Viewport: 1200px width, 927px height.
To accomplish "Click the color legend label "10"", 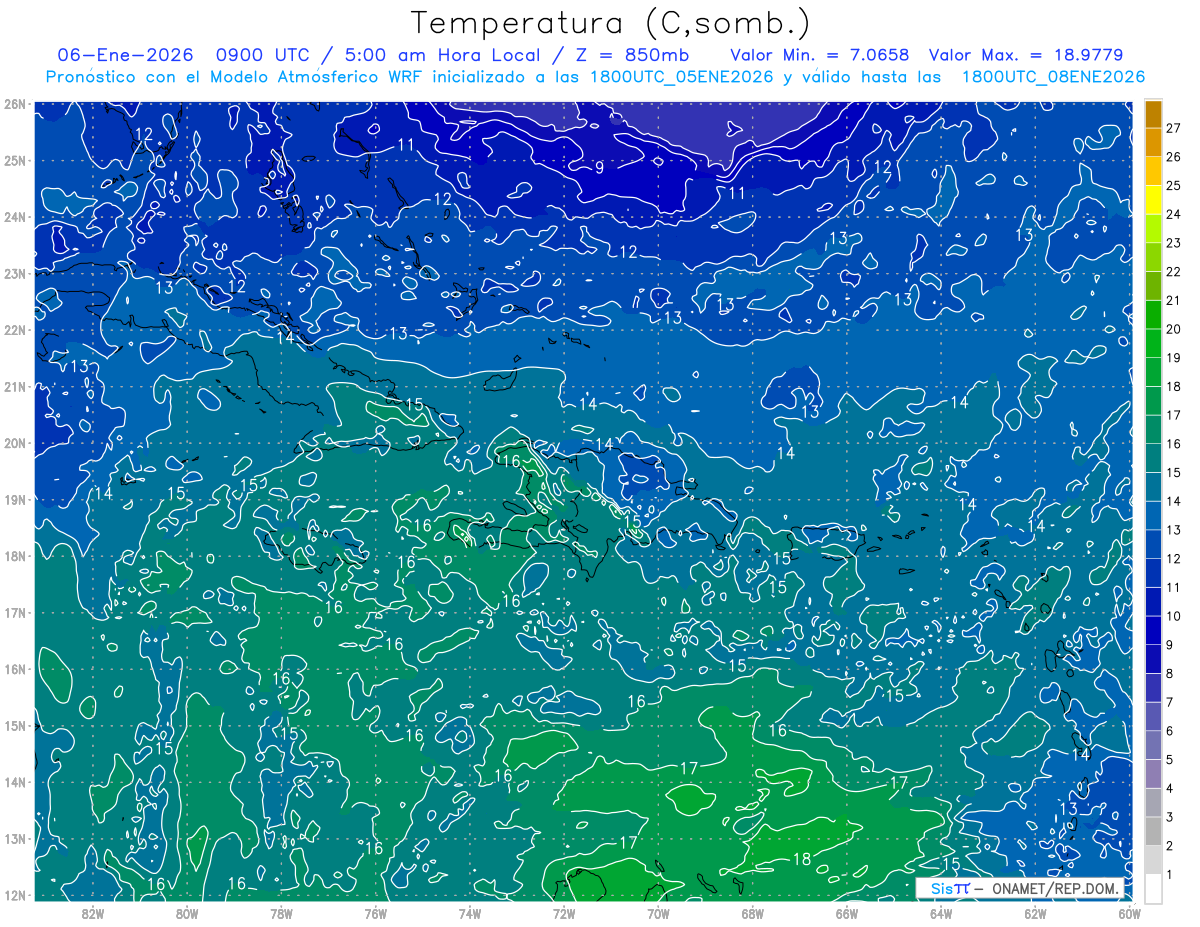I will tap(1174, 616).
